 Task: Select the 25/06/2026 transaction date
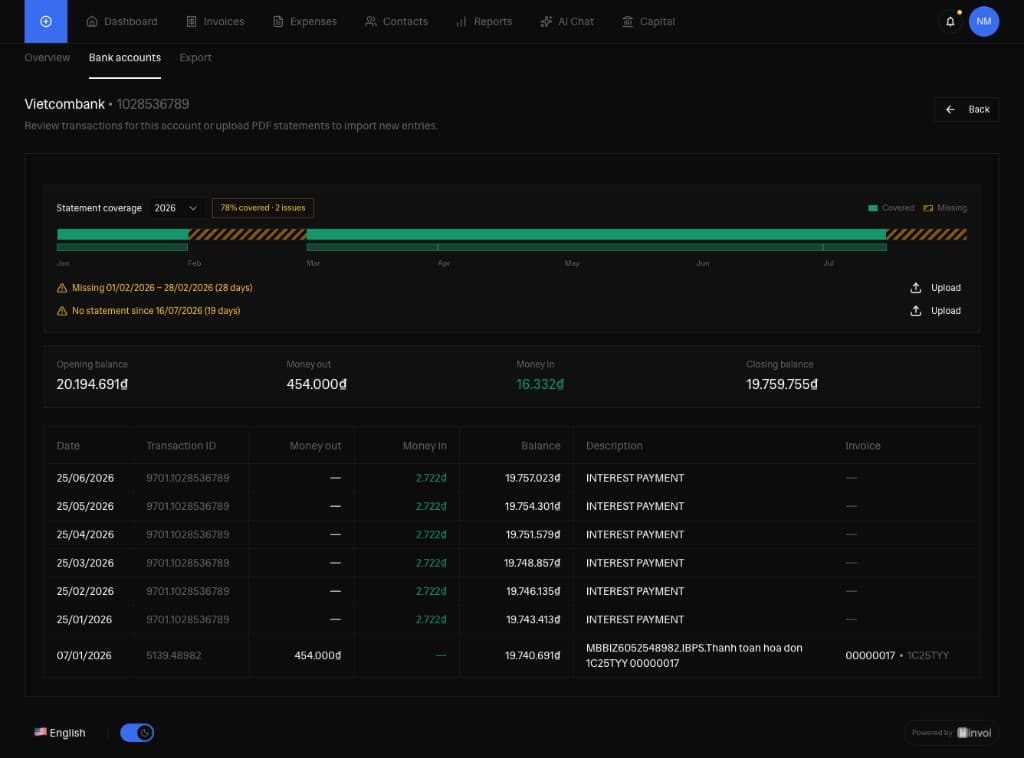[85, 478]
